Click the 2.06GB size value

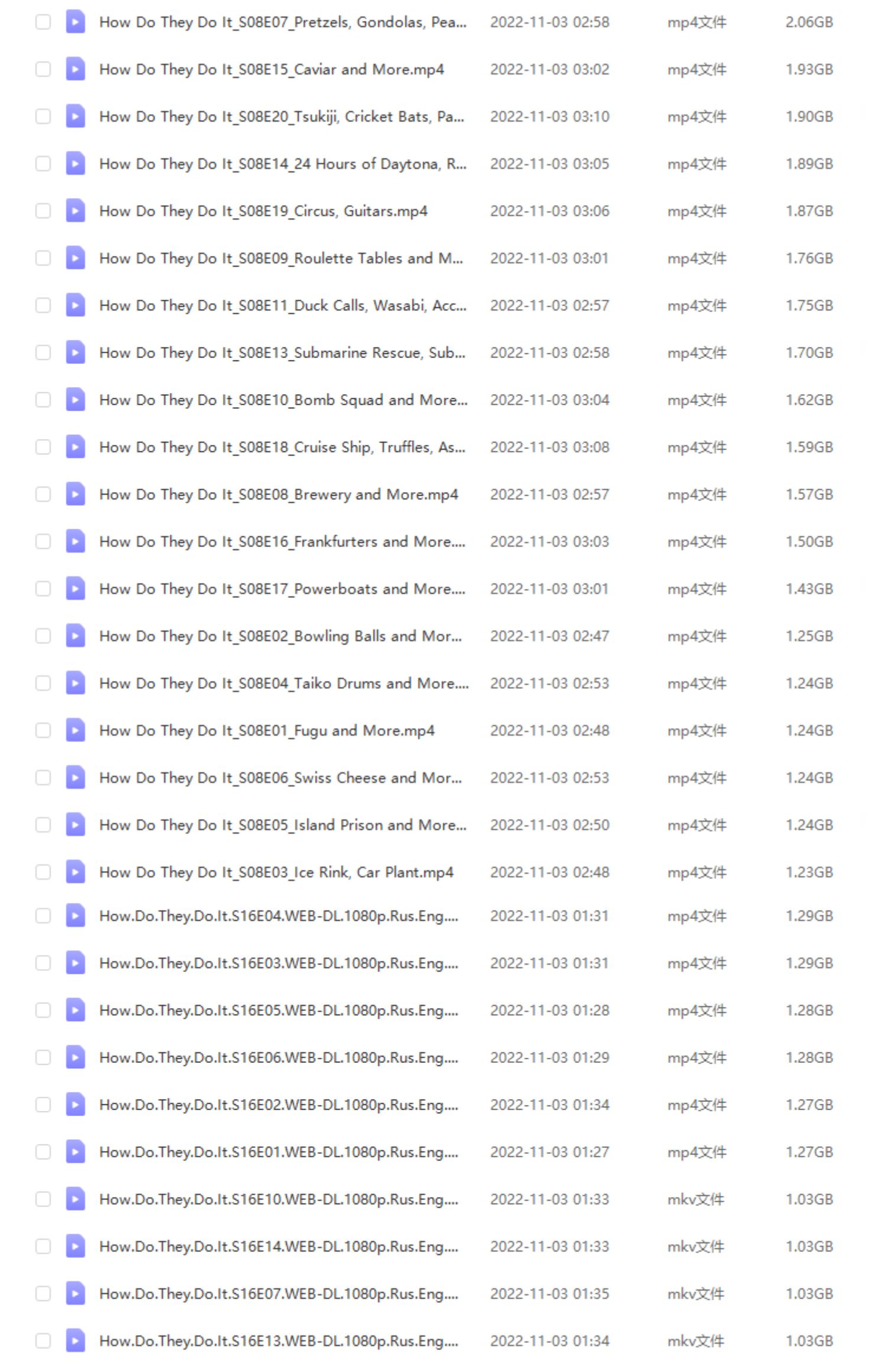coord(809,22)
